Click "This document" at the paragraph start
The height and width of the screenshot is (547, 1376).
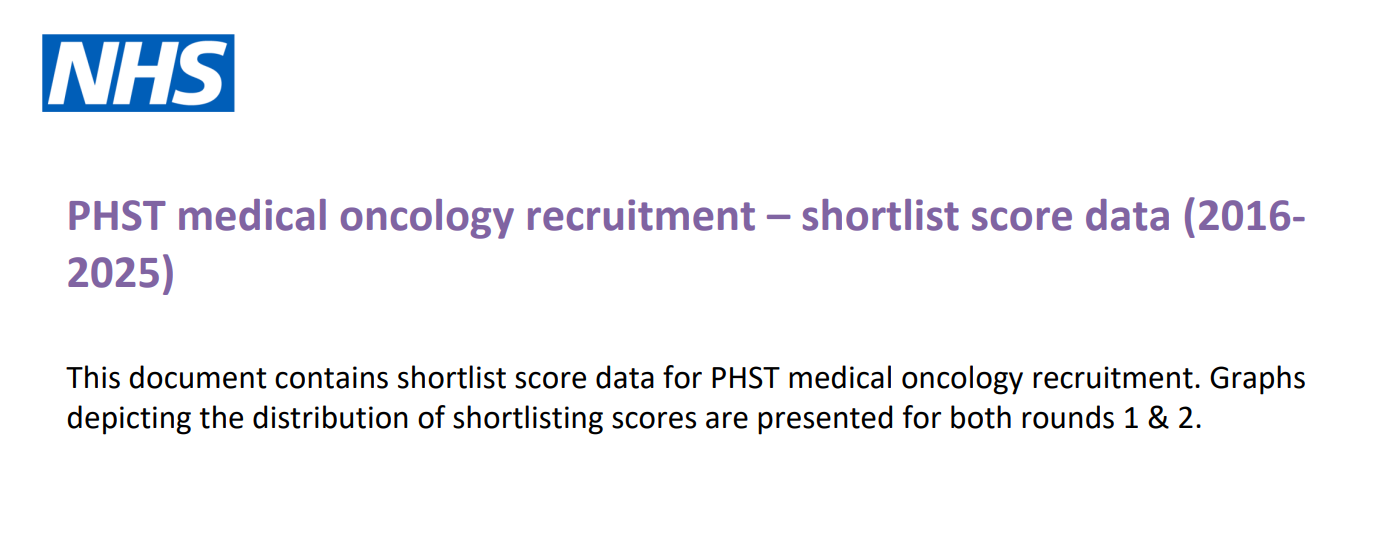click(166, 379)
